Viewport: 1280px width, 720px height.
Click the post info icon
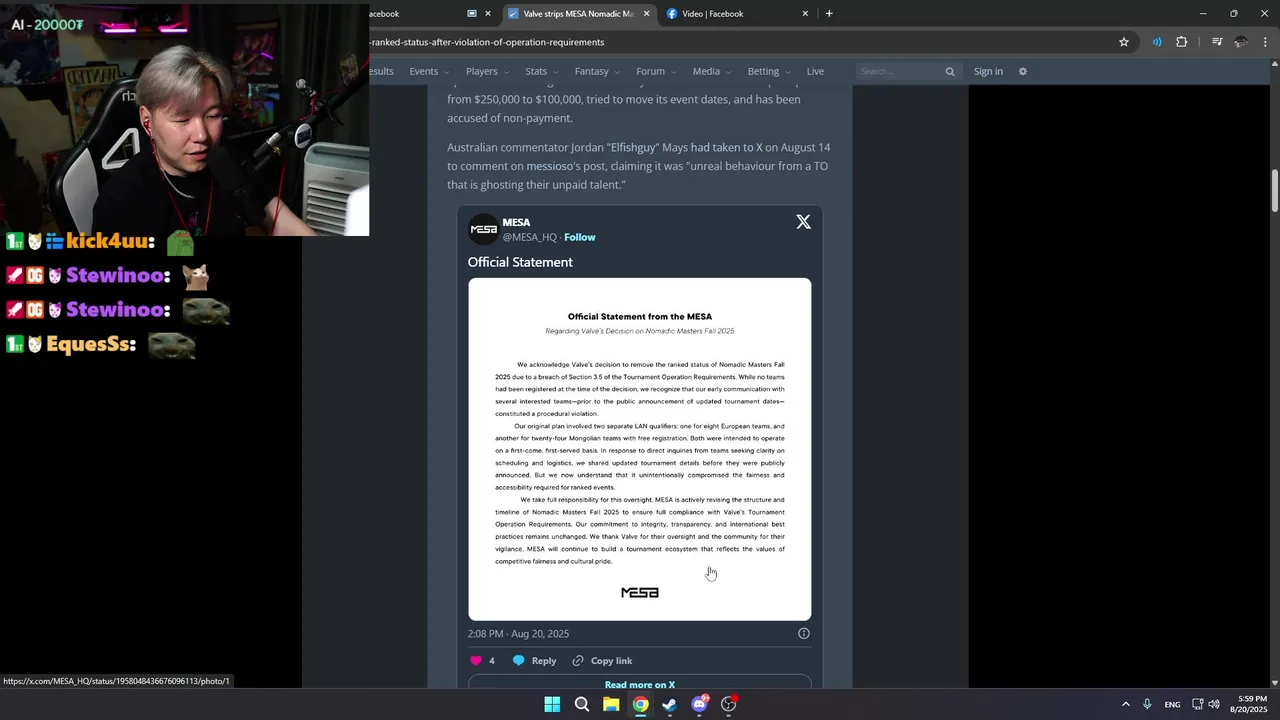click(803, 633)
